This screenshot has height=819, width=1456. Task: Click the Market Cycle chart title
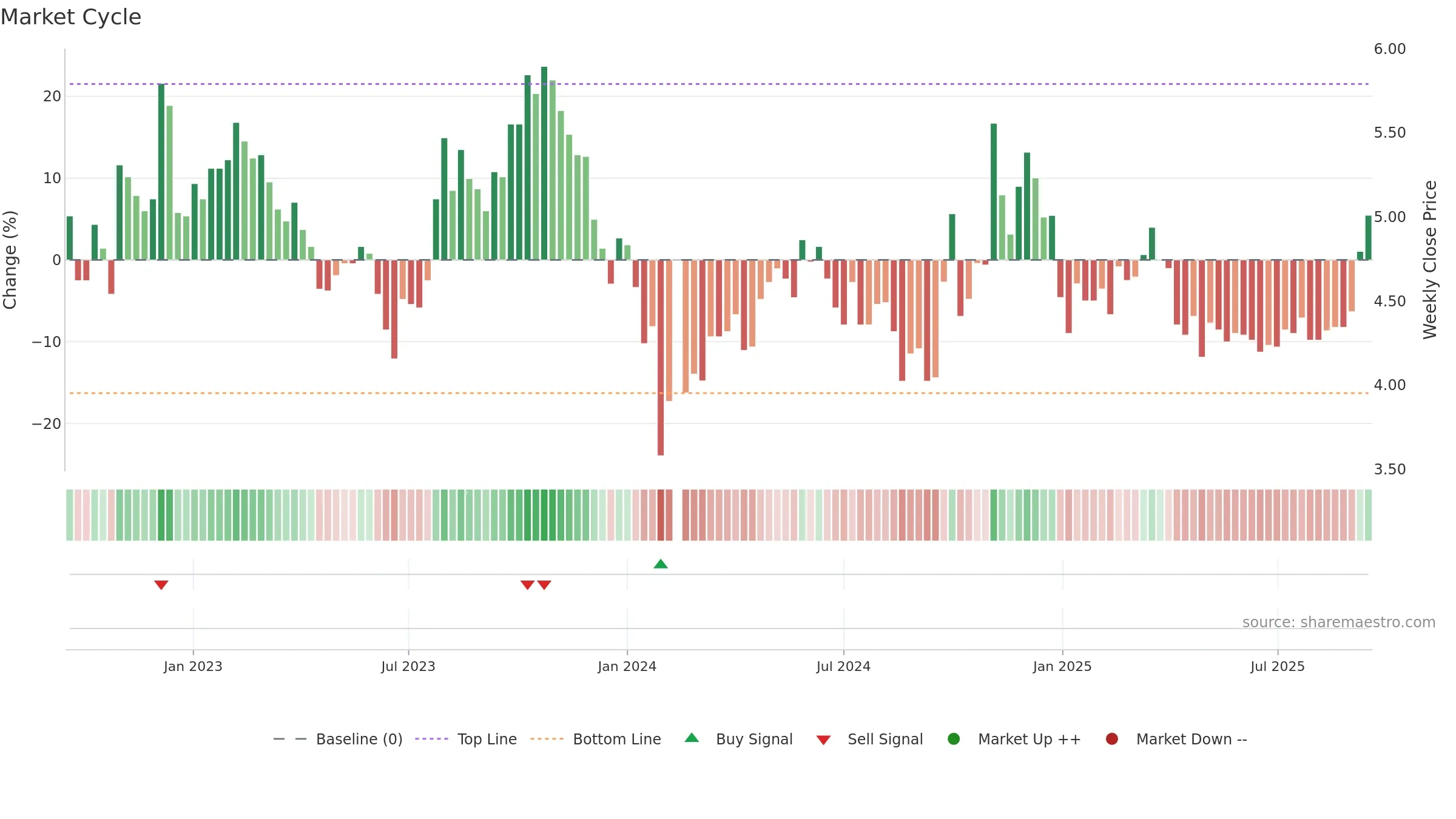(x=71, y=17)
